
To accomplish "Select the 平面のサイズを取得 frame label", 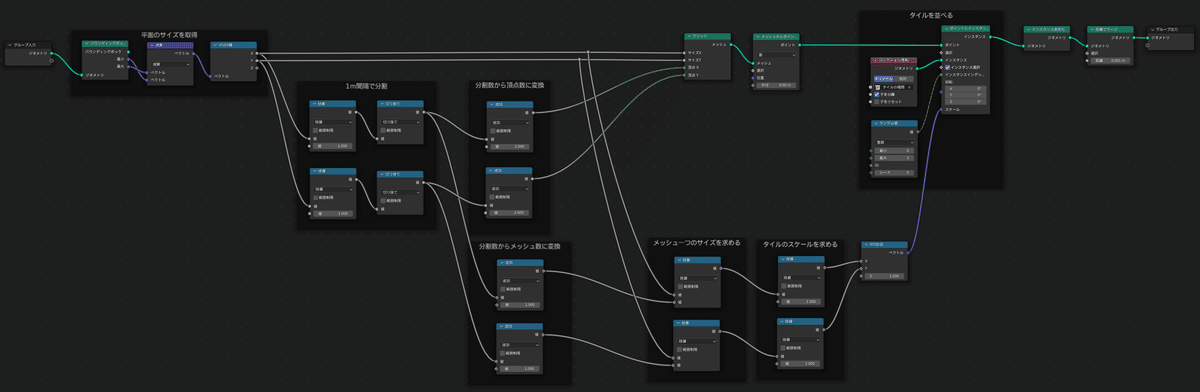I will point(169,34).
